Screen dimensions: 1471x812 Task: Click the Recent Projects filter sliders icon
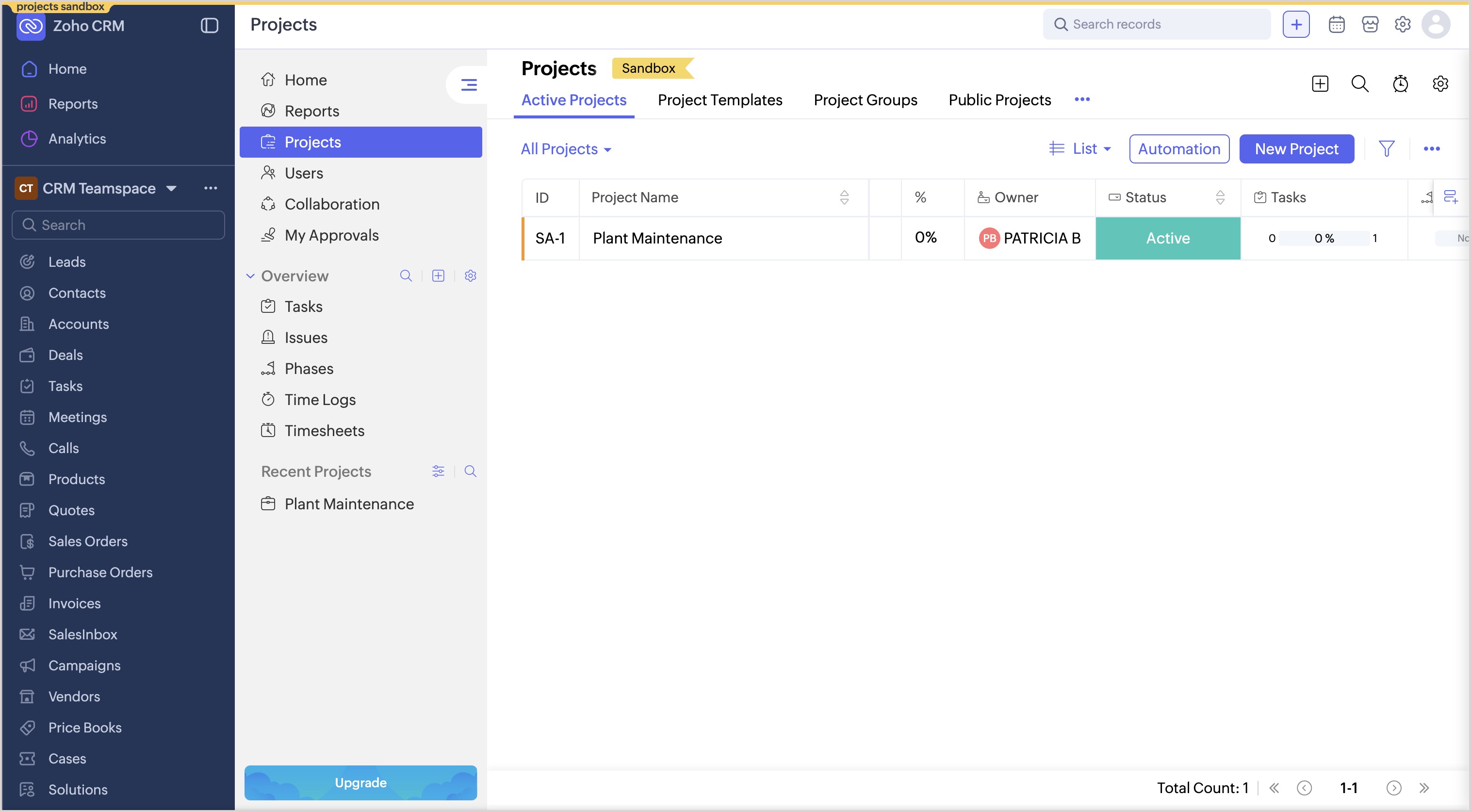click(x=438, y=471)
